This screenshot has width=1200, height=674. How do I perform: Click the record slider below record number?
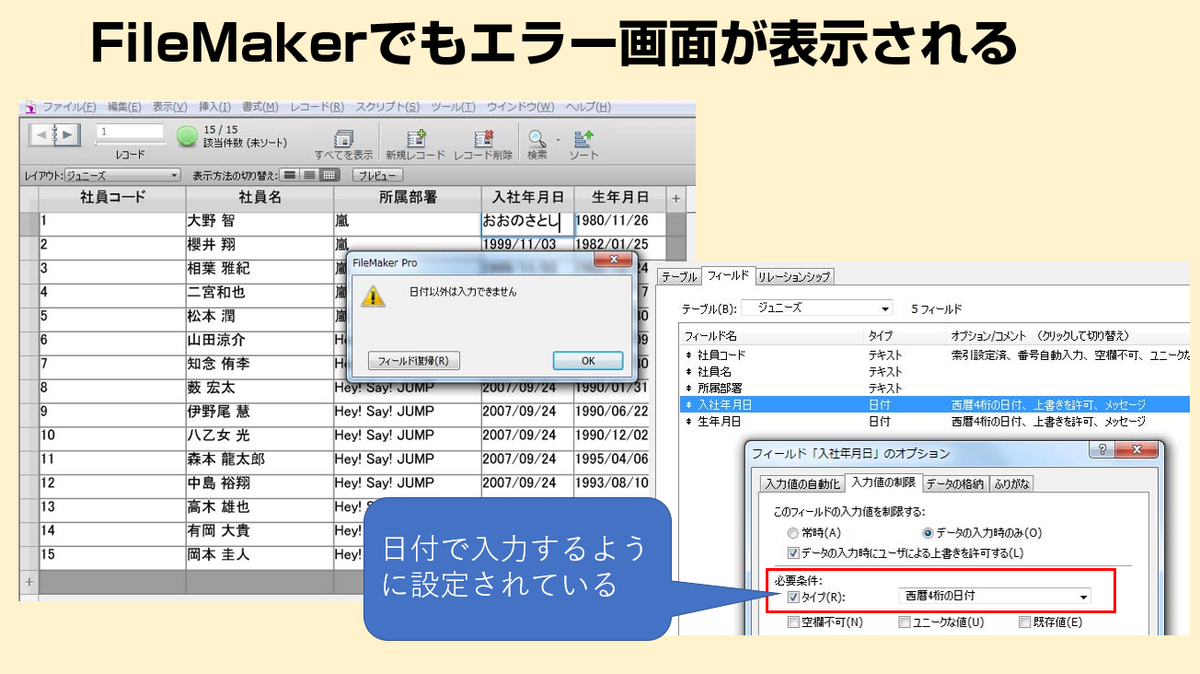(x=130, y=144)
